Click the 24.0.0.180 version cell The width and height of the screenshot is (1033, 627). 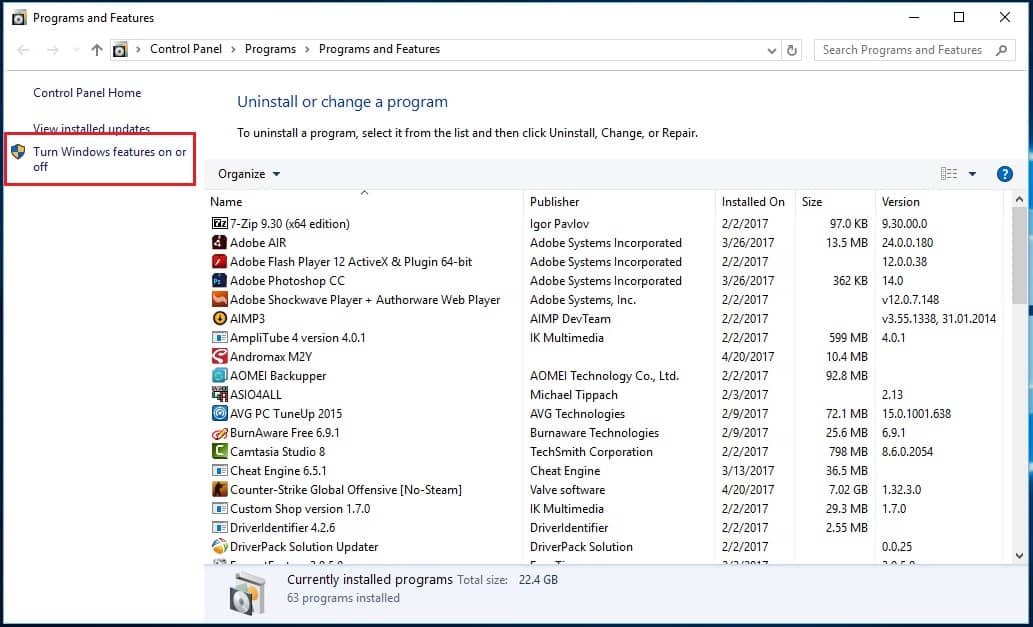[907, 243]
